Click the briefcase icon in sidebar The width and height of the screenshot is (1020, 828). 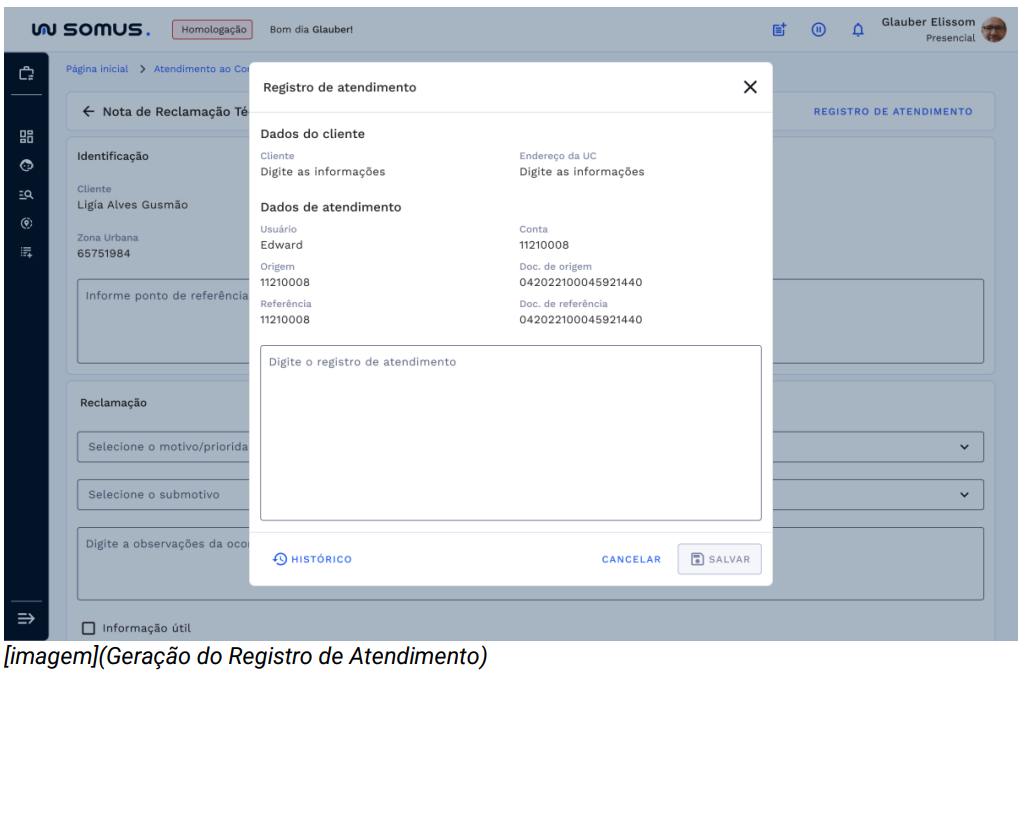26,74
